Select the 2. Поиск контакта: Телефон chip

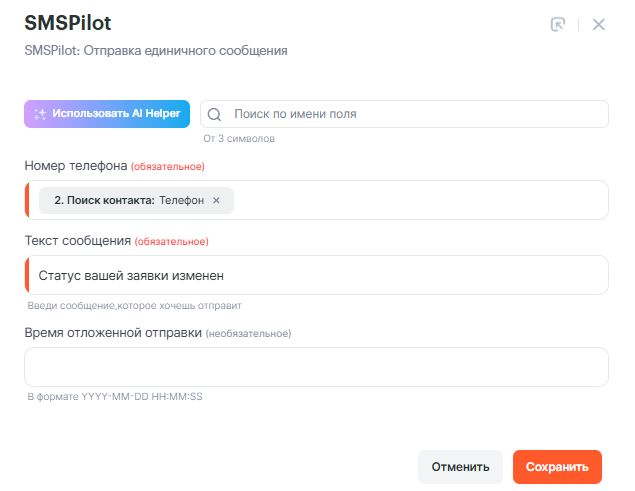pos(128,200)
